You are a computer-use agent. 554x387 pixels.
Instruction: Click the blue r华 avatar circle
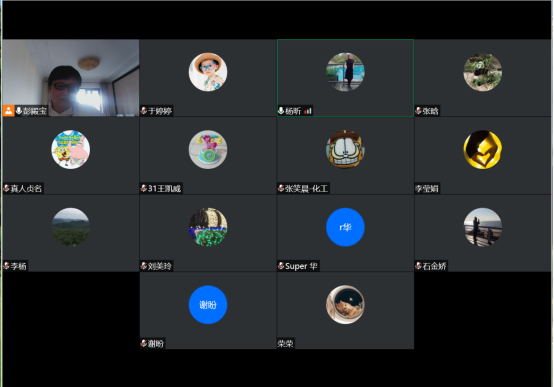345,227
